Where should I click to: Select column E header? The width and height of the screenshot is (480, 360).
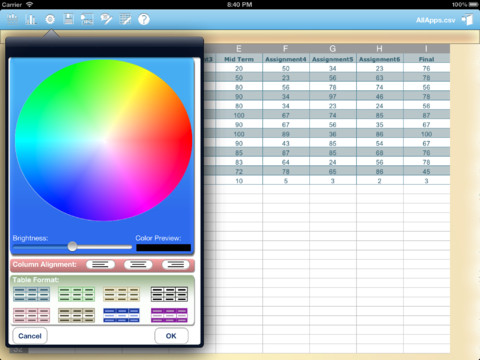point(239,49)
